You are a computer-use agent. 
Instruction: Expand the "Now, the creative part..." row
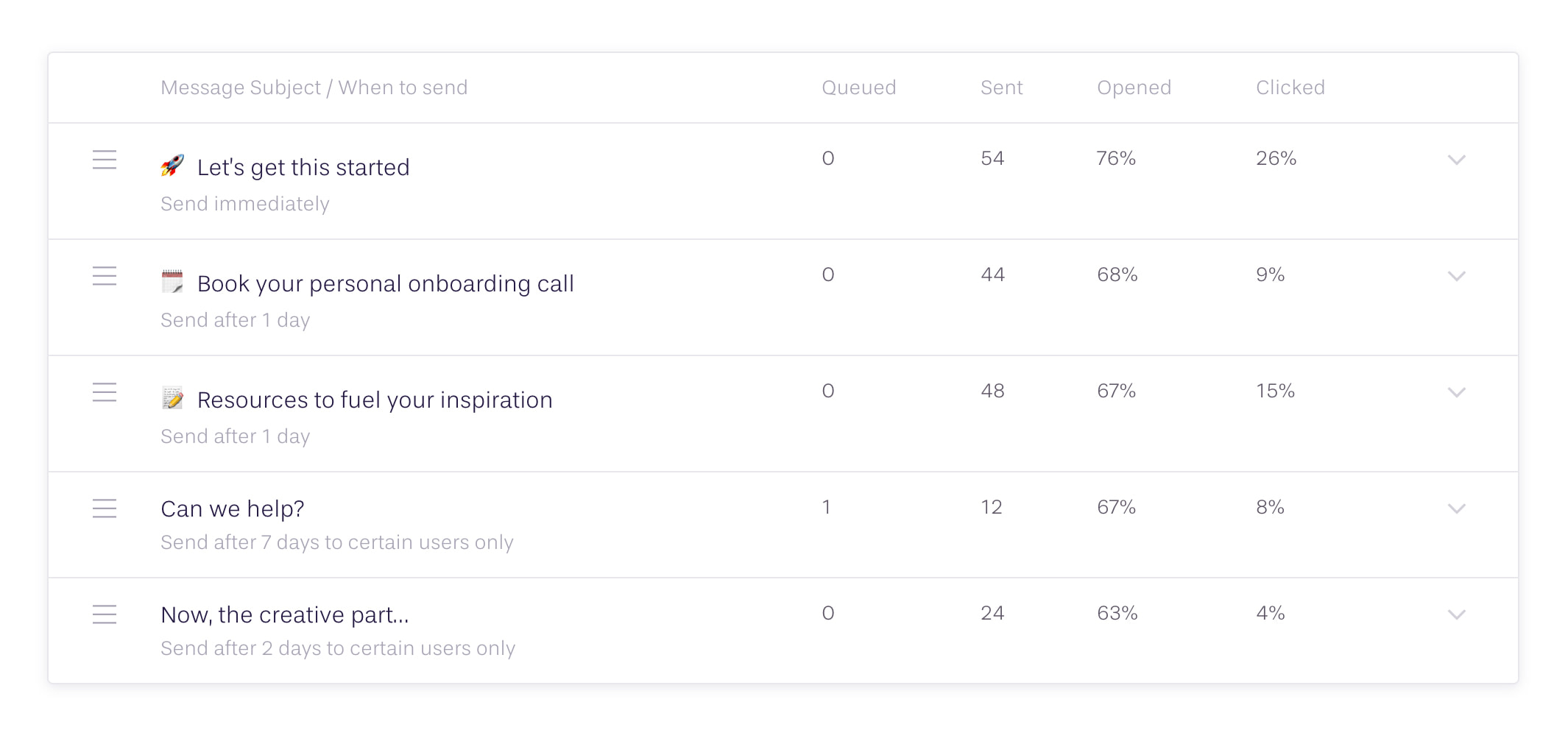point(1455,615)
